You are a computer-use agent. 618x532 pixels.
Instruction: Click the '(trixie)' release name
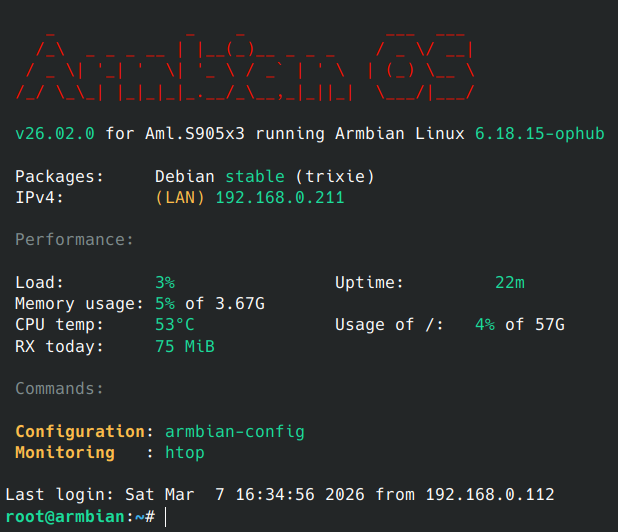(335, 177)
